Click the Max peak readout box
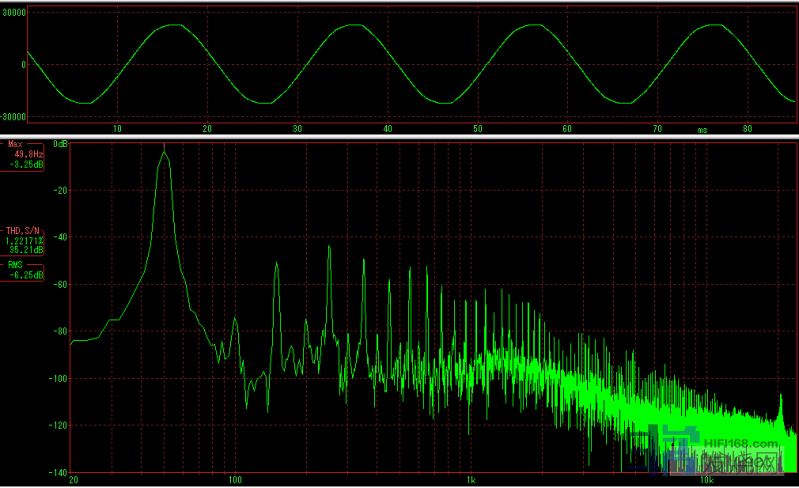The image size is (799, 488). click(x=22, y=156)
